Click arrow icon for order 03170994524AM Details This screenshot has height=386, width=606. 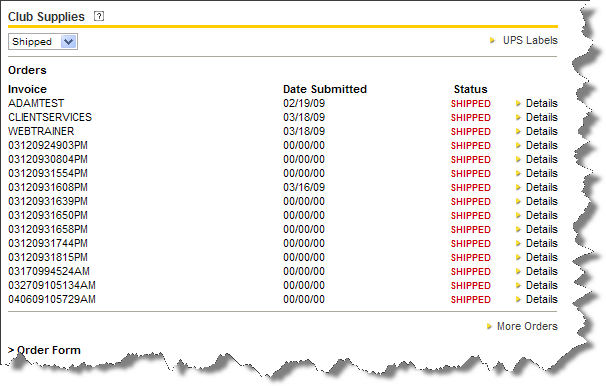519,271
